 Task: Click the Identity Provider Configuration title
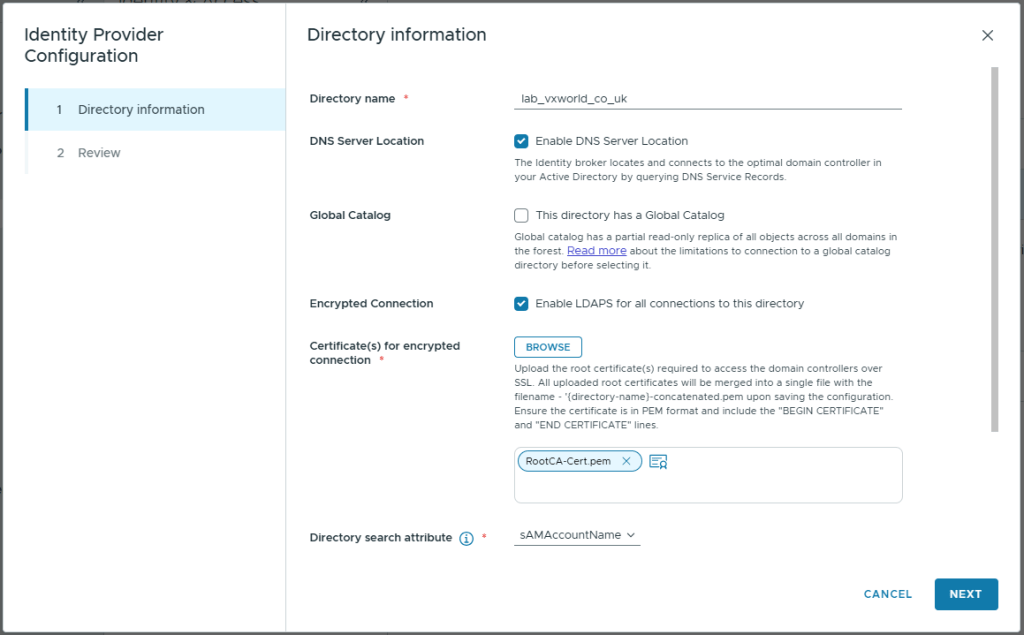point(94,45)
